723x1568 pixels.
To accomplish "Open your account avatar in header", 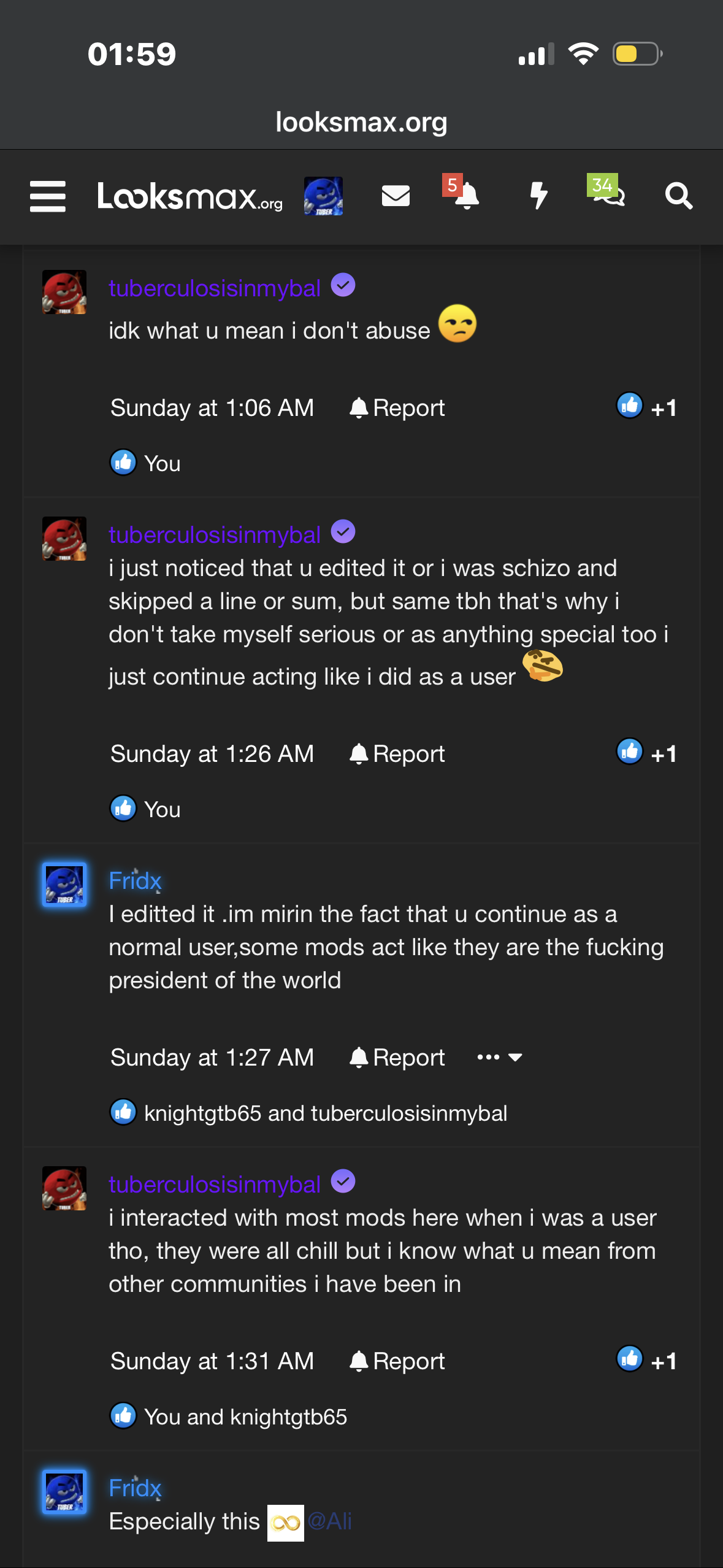I will click(323, 196).
